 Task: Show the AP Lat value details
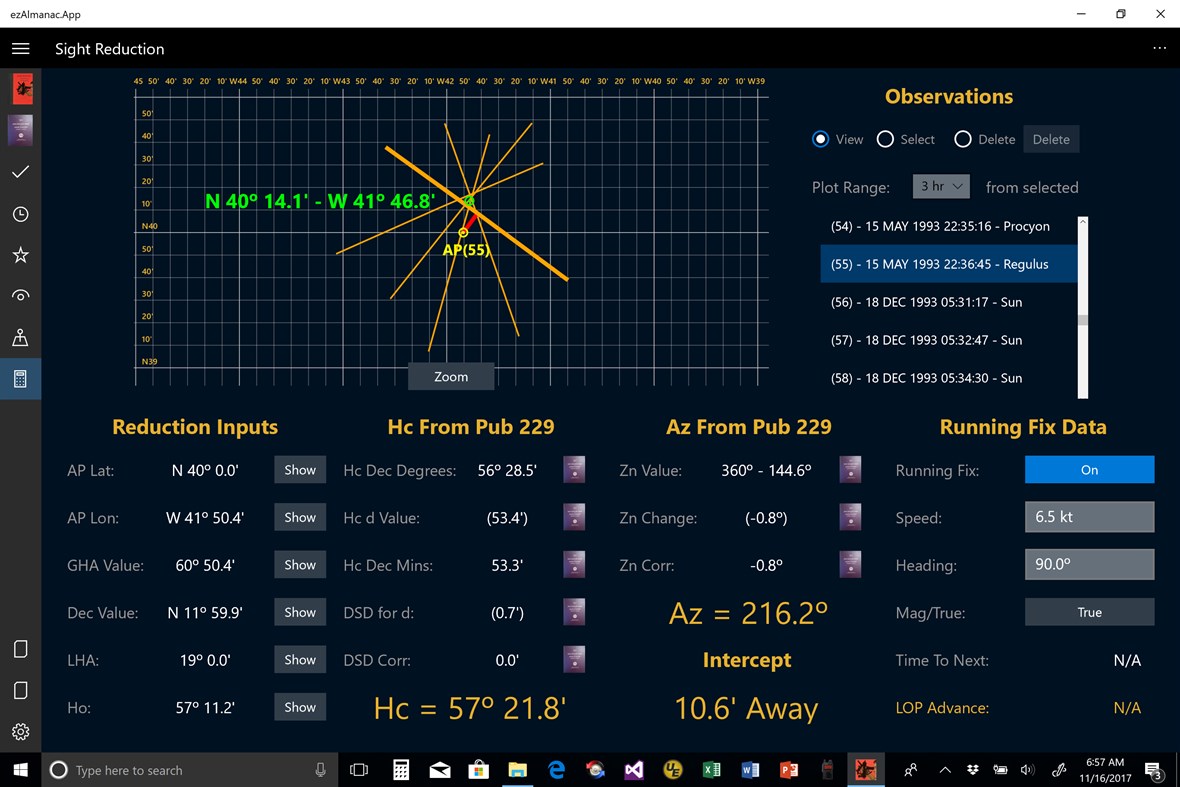tap(299, 469)
